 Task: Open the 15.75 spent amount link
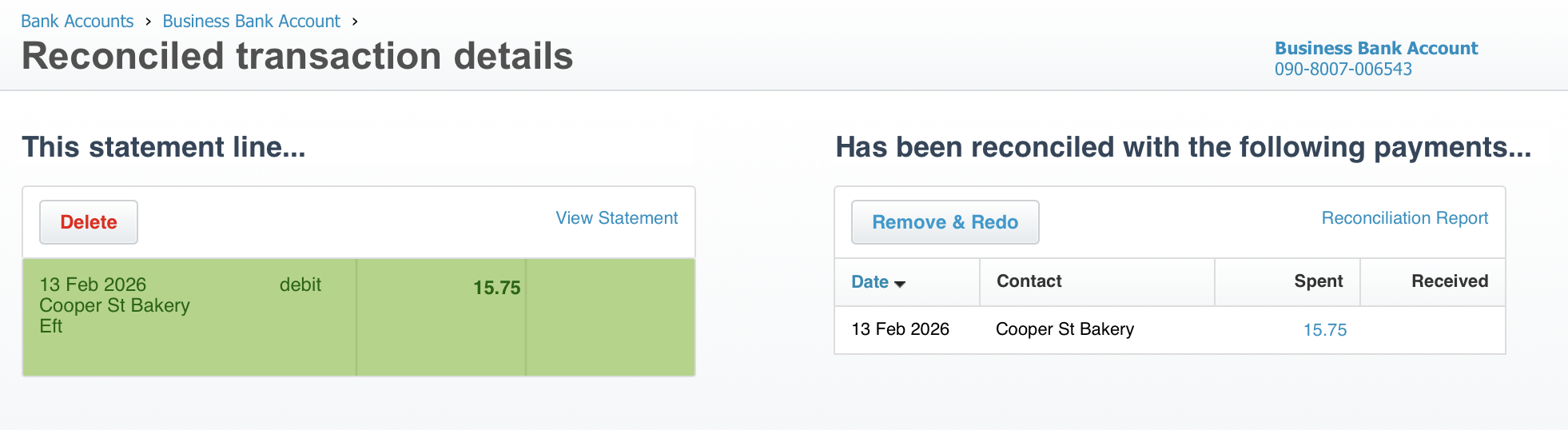[1324, 330]
